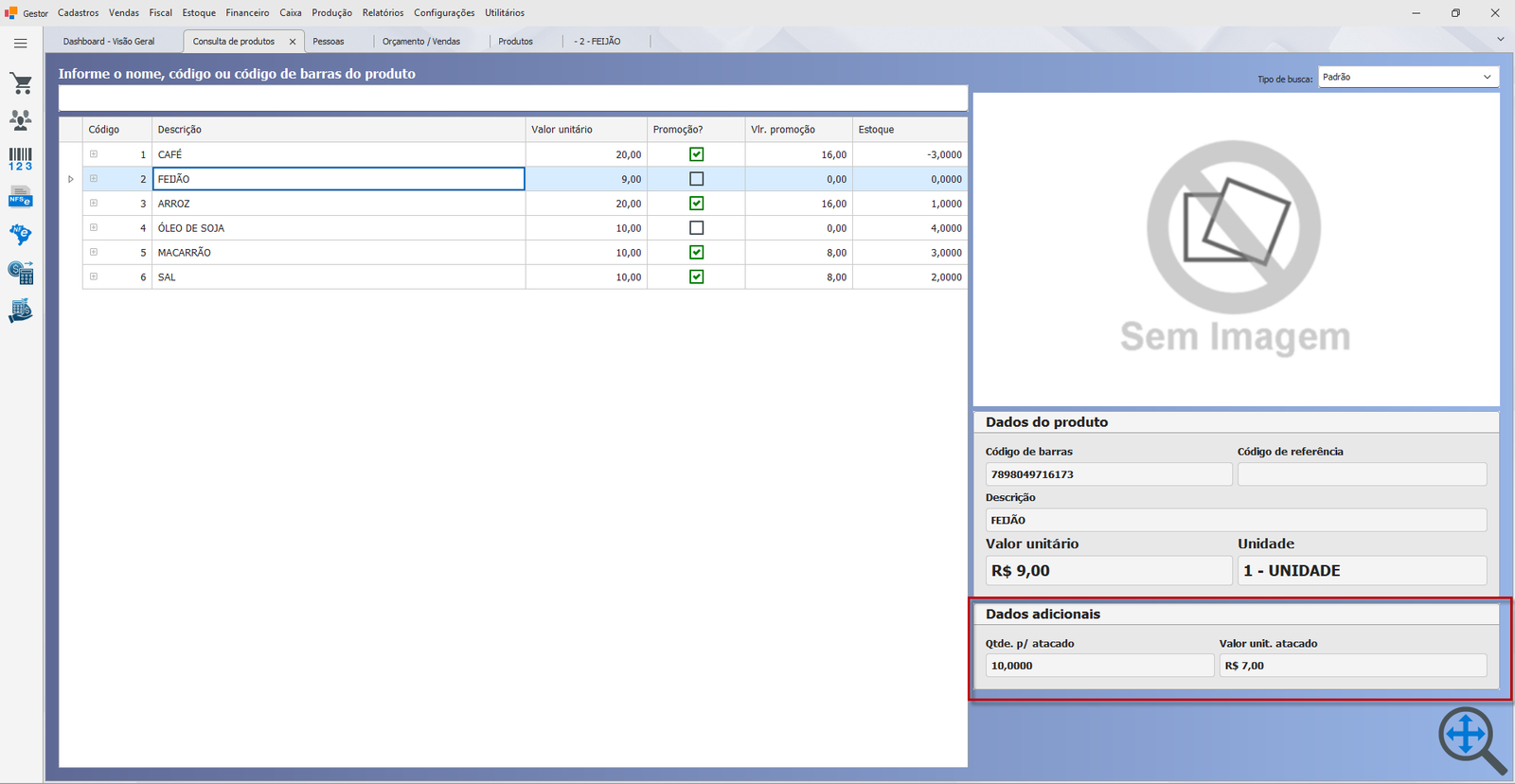
Task: Click the Qtde. p/ atacado field
Action: [x=1099, y=666]
